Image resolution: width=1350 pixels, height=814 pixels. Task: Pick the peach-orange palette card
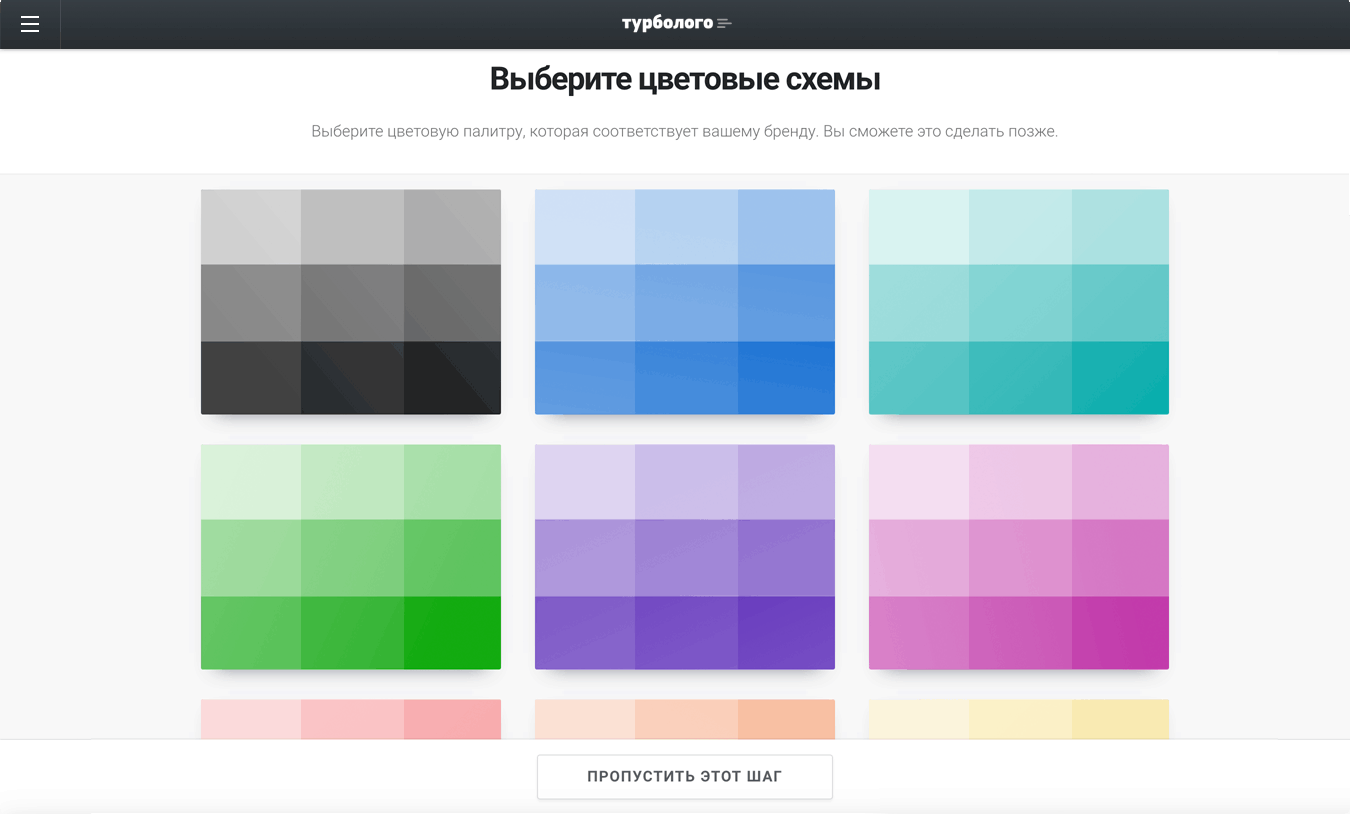click(685, 719)
